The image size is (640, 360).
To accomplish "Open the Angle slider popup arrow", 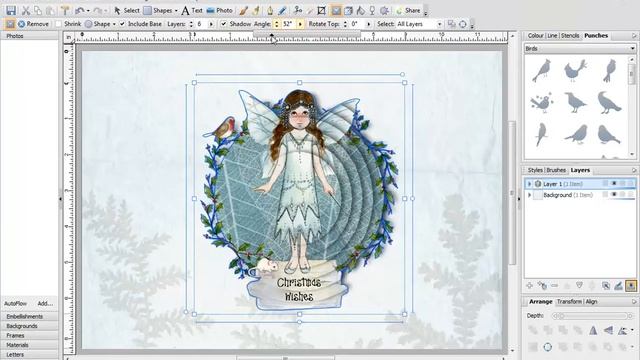I will [x=300, y=24].
